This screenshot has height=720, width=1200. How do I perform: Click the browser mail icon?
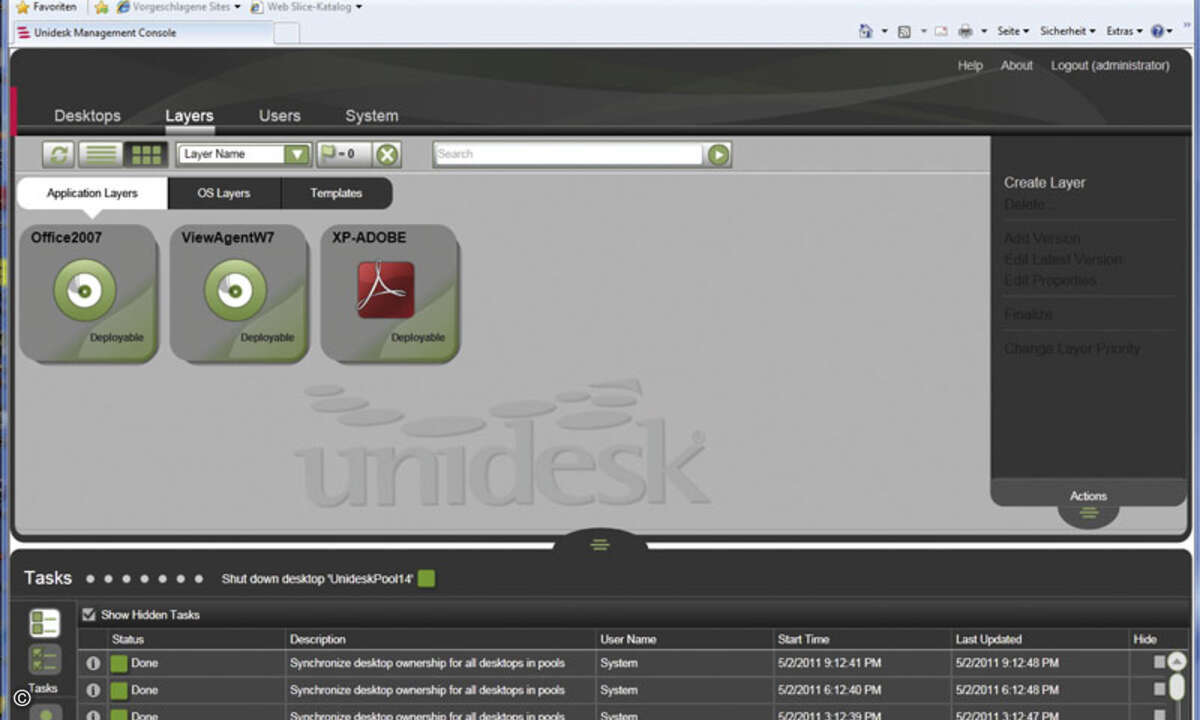point(940,31)
